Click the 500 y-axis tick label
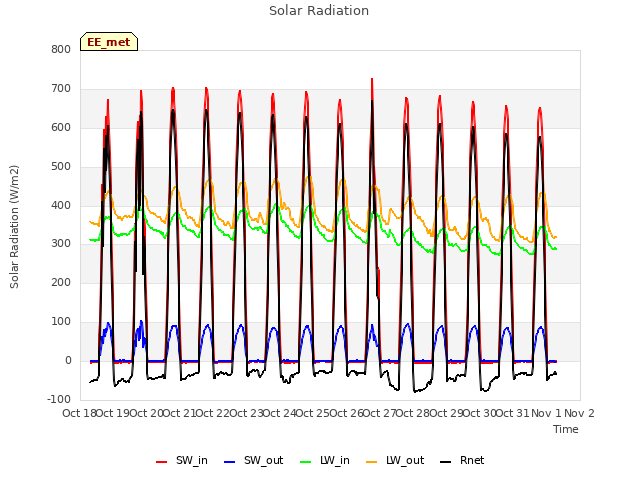This screenshot has height=480, width=640. click(61, 167)
